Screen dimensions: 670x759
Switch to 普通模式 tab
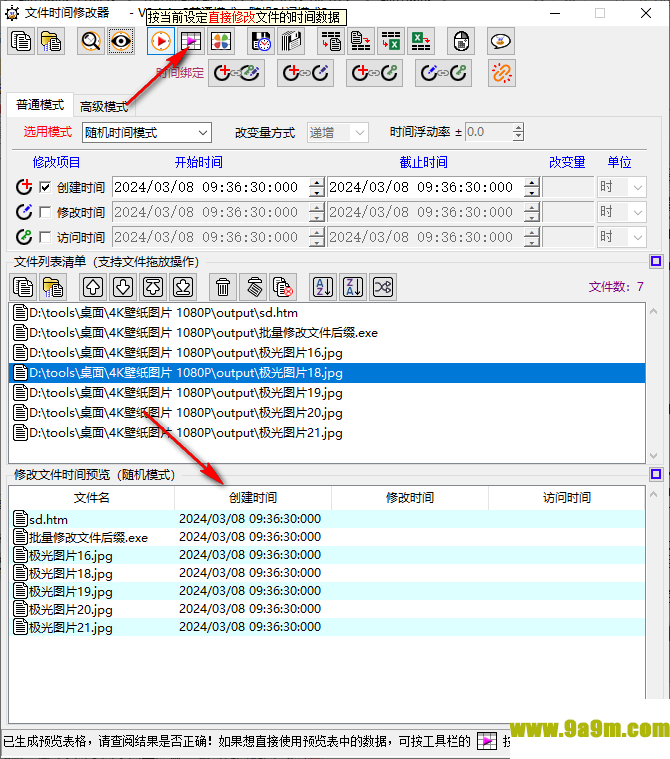pyautogui.click(x=40, y=105)
